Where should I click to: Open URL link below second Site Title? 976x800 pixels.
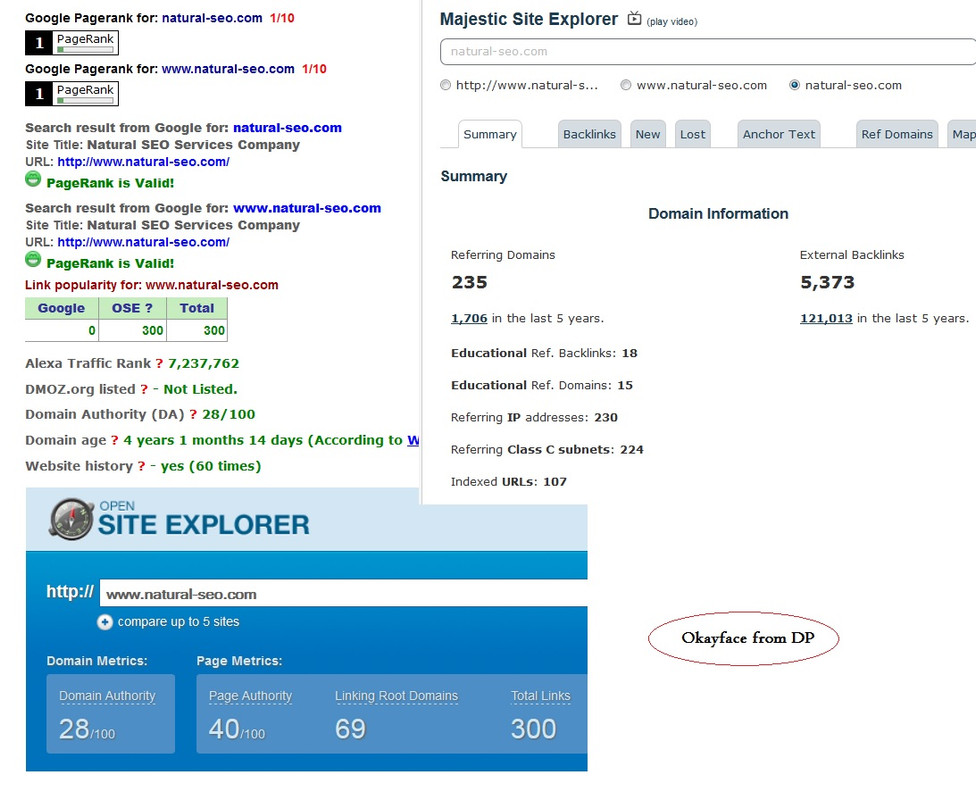coord(144,242)
